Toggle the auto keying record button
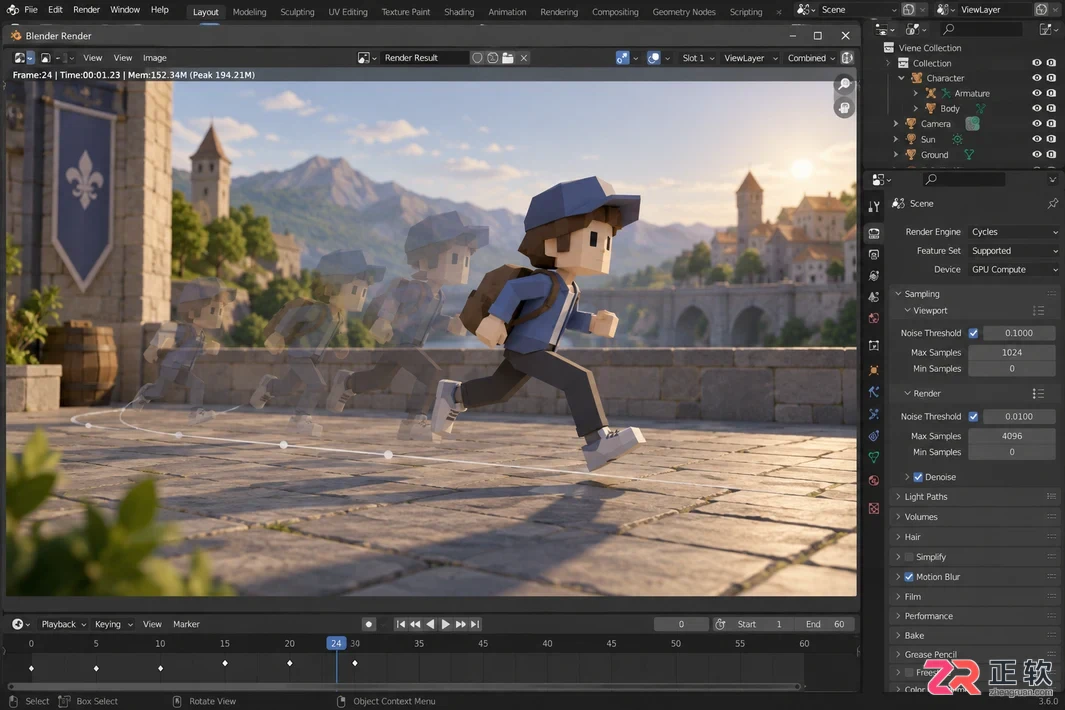The width and height of the screenshot is (1065, 710). pyautogui.click(x=369, y=624)
